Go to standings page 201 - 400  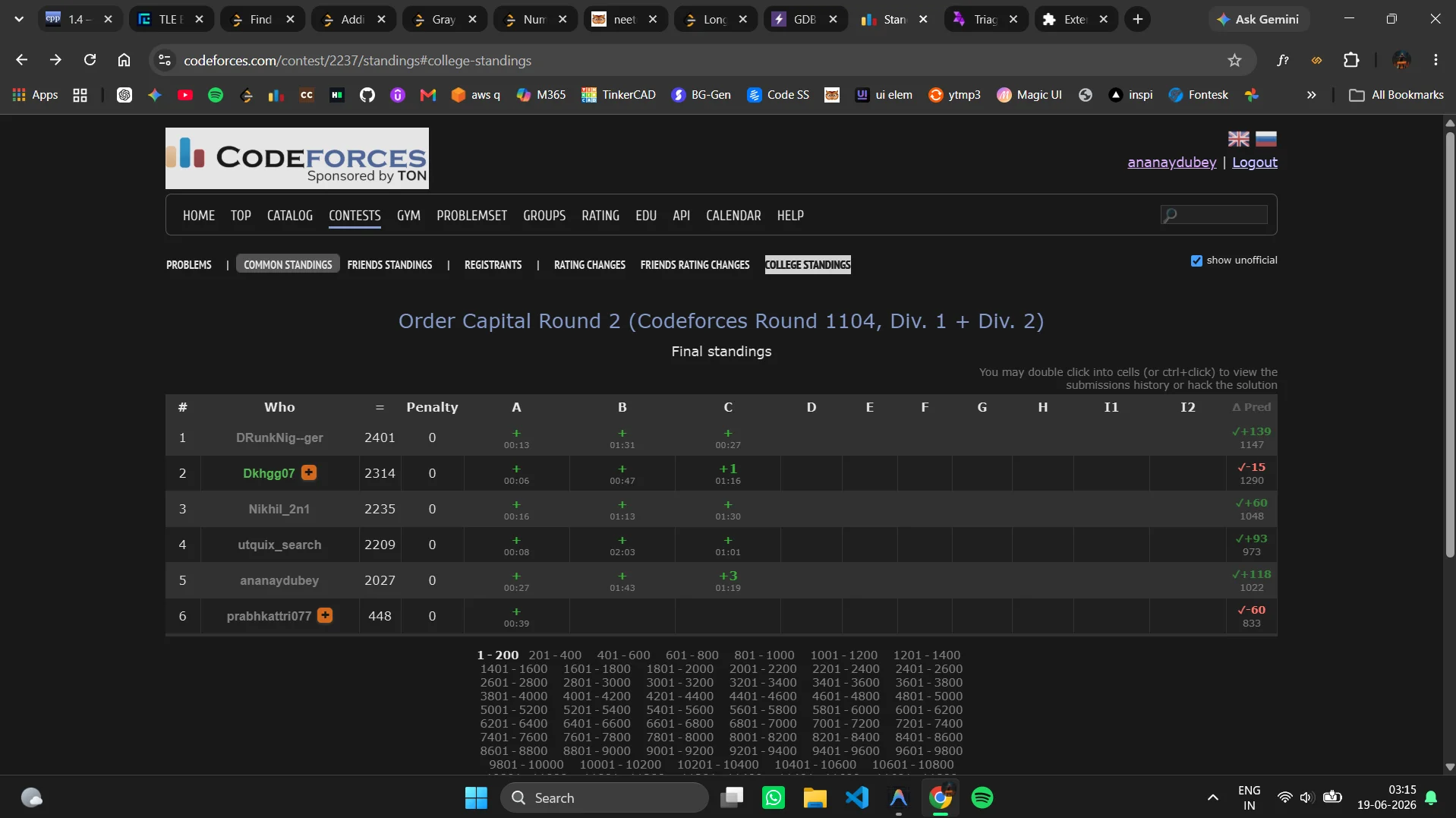[x=555, y=655]
